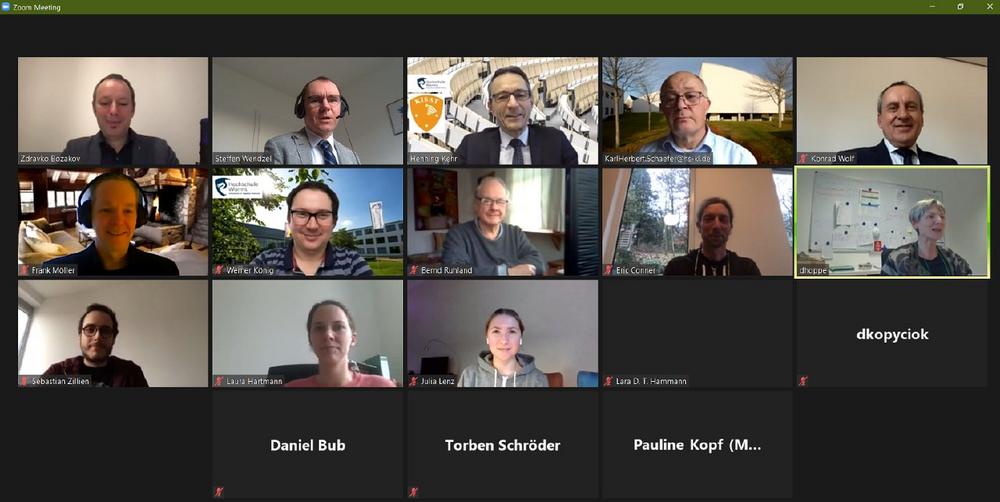Screen dimensions: 1000x502
Task: Click the Lara D. T. Hammann name label
Action: click(x=651, y=381)
